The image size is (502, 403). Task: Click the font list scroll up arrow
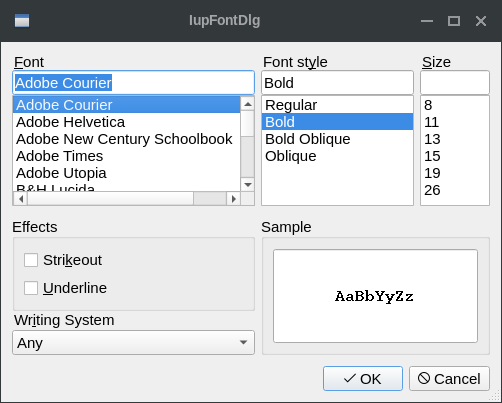tap(248, 104)
